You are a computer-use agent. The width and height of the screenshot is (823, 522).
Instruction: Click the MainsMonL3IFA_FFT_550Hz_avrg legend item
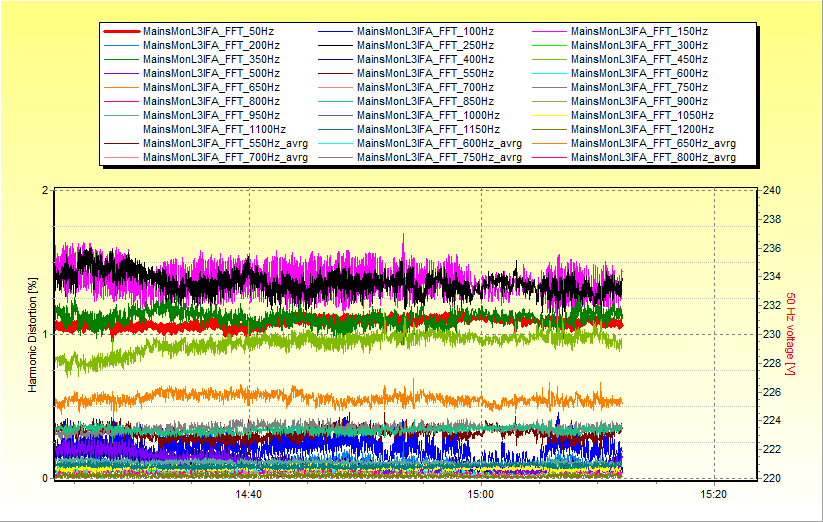click(225, 143)
